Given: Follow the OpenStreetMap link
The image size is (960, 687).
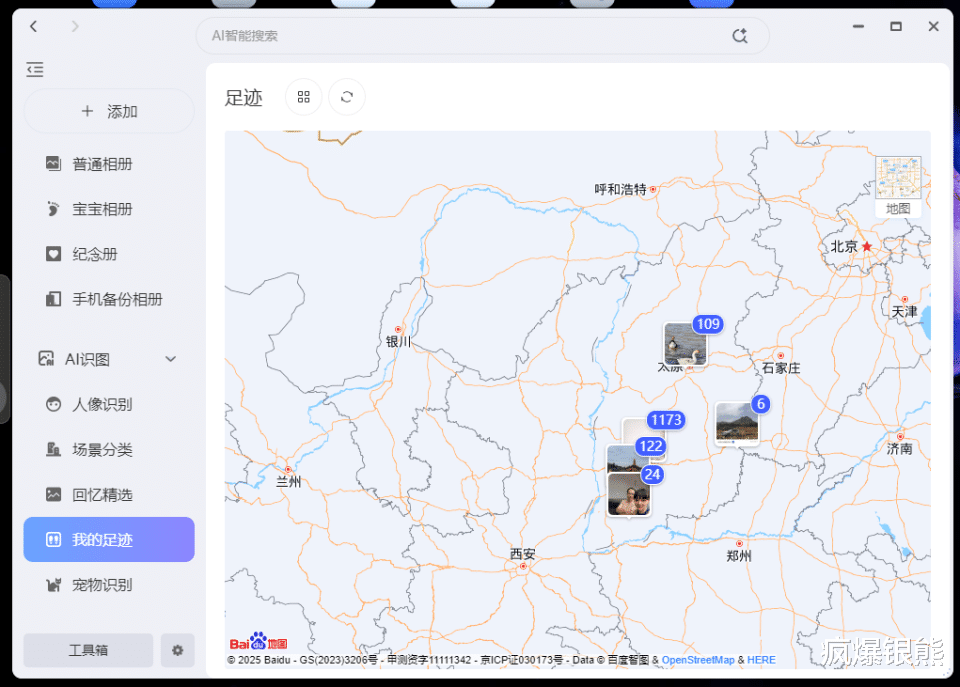Looking at the screenshot, I should click(x=698, y=660).
